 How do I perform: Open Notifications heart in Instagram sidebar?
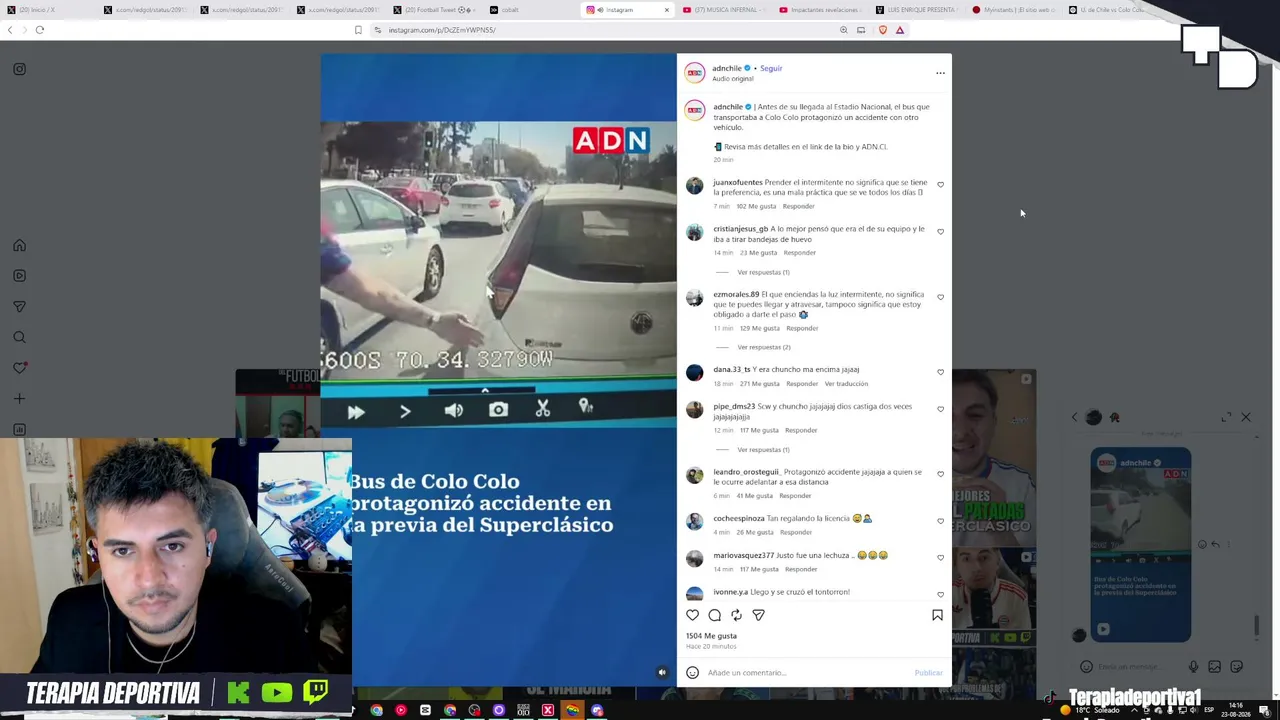click(19, 368)
